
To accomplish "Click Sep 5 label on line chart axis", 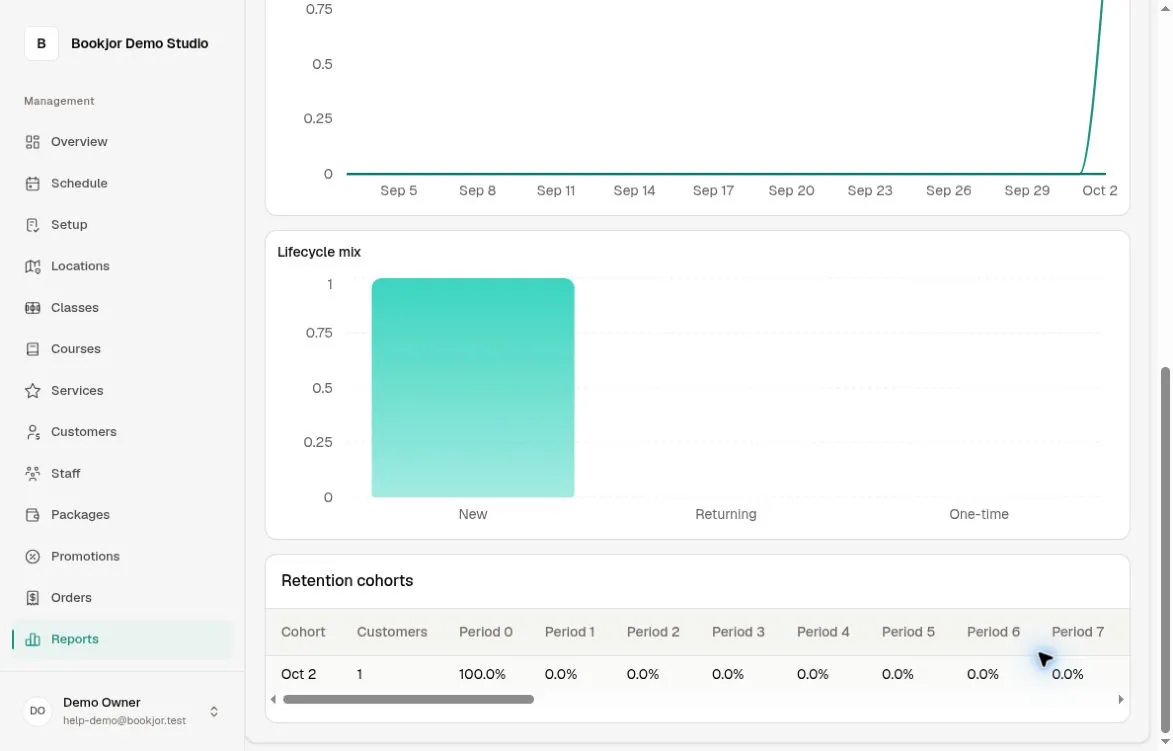I will click(399, 191).
